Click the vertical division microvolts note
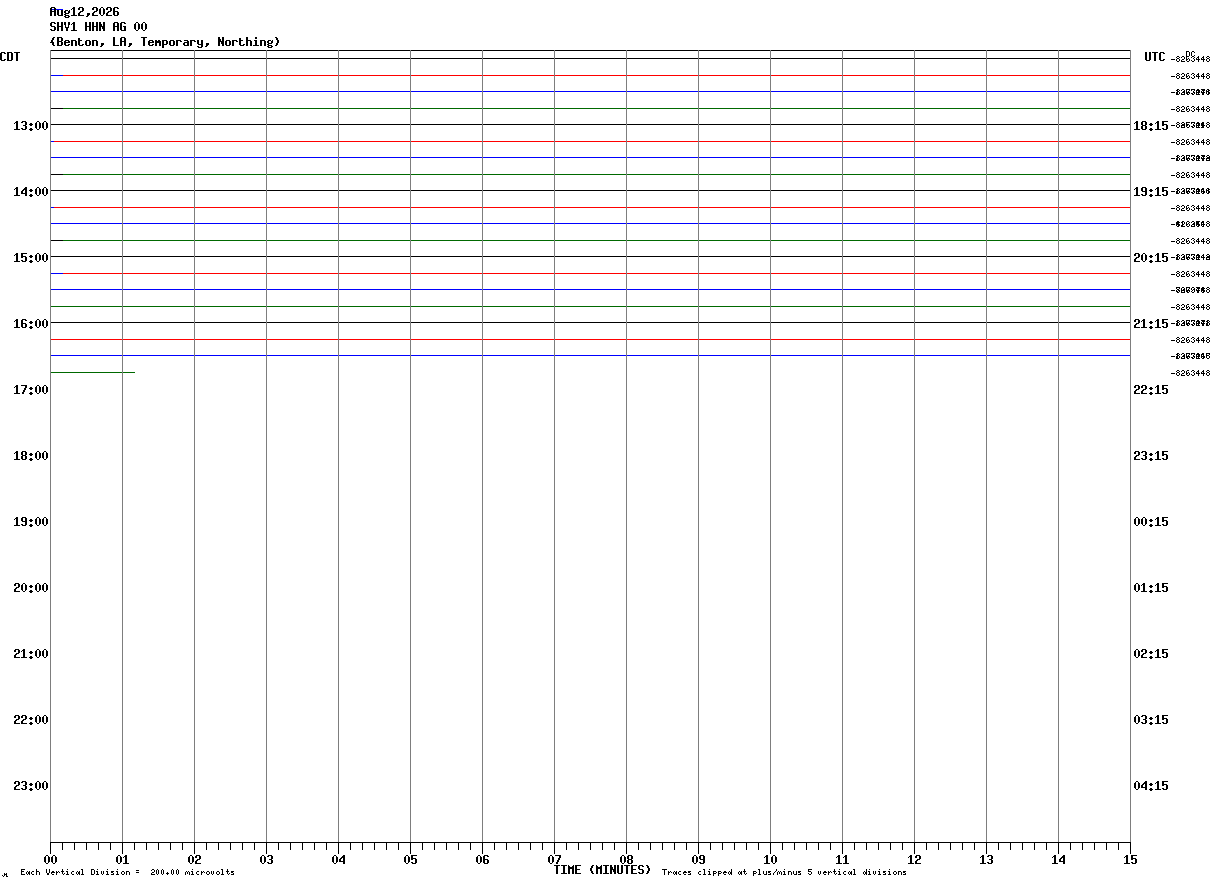The height and width of the screenshot is (886, 1210). [127, 872]
